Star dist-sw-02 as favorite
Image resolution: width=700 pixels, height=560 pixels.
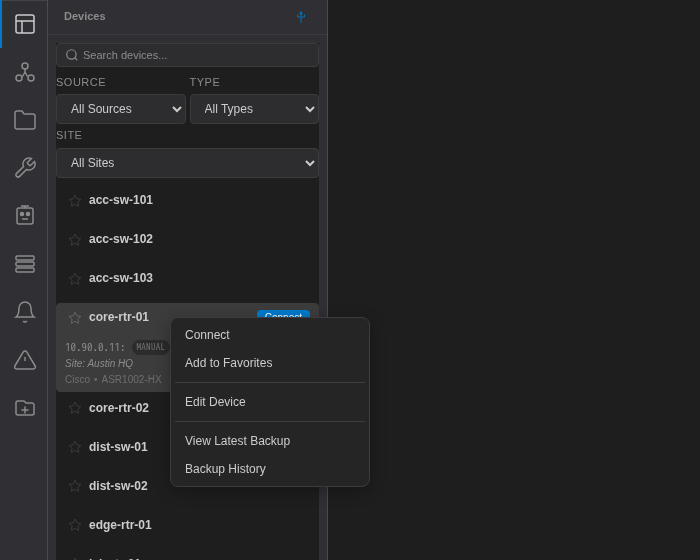click(75, 486)
